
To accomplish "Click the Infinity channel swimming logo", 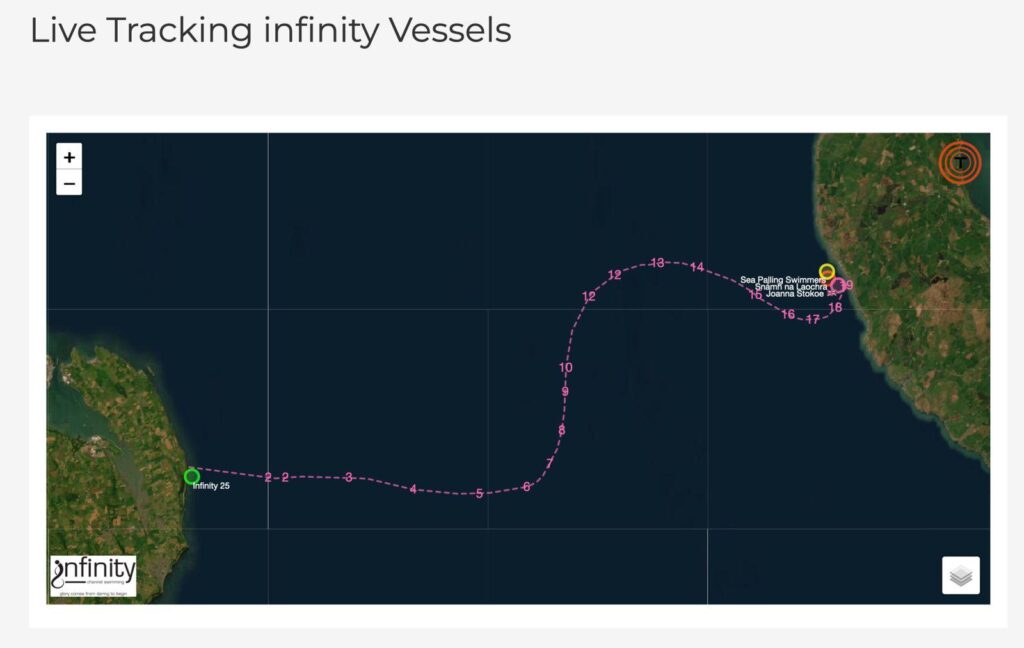I will [93, 575].
